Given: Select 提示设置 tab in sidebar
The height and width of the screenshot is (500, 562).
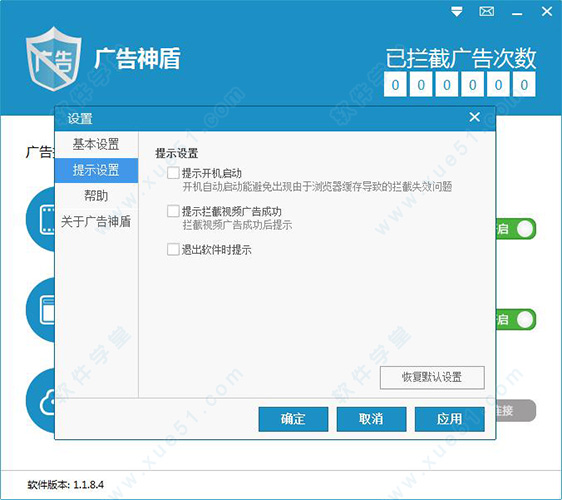Looking at the screenshot, I should click(96, 170).
